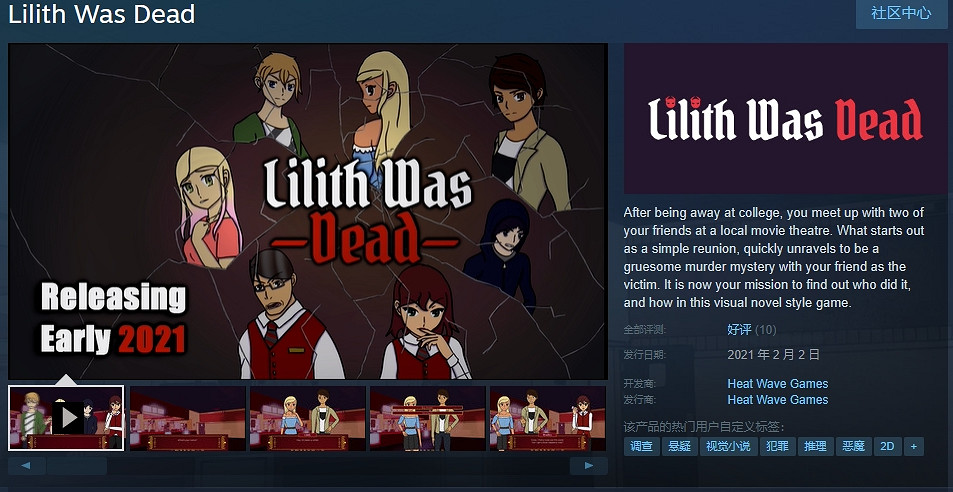
Task: Open the 社区中心 community hub
Action: click(x=901, y=13)
